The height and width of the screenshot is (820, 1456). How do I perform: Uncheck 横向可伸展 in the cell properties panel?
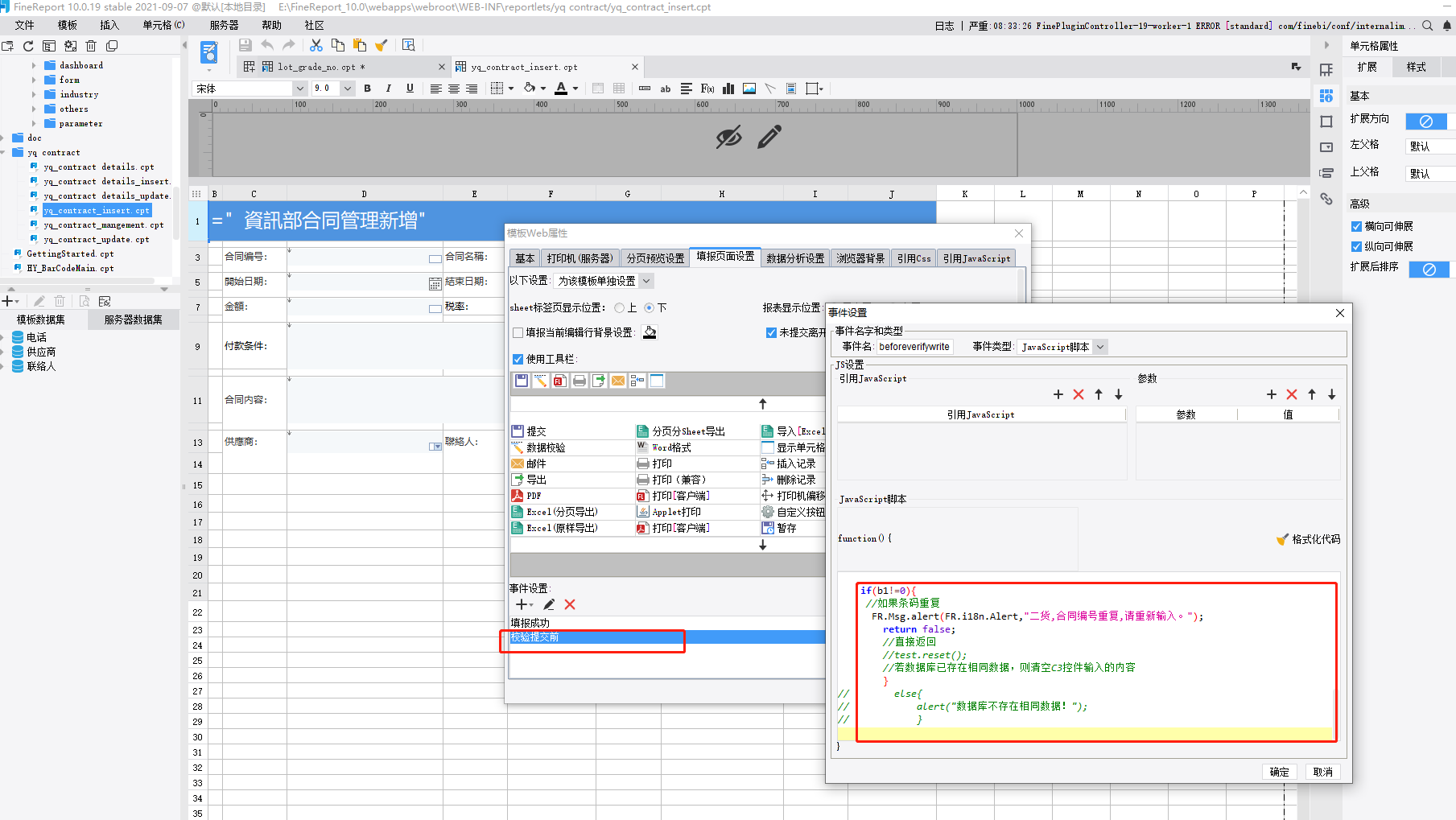click(x=1356, y=227)
